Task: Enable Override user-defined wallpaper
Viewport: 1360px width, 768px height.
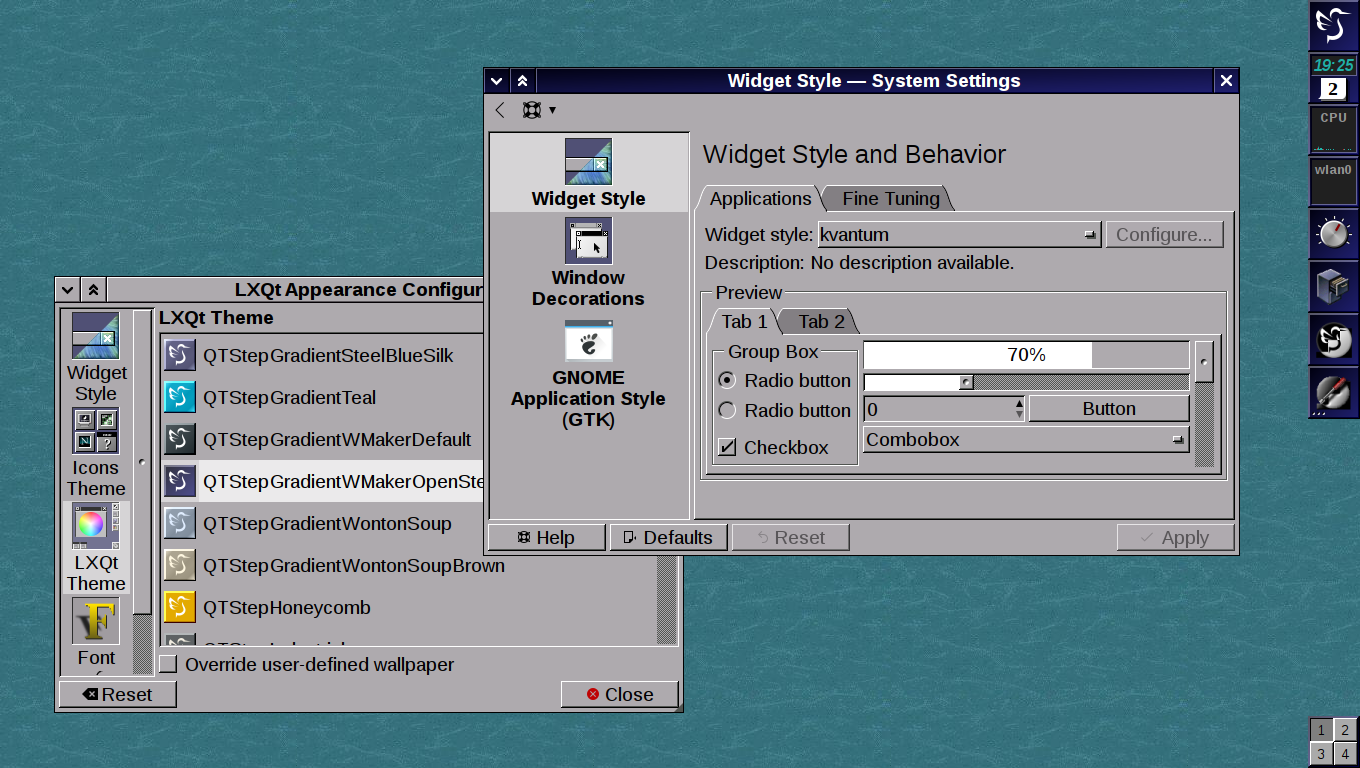Action: click(168, 664)
